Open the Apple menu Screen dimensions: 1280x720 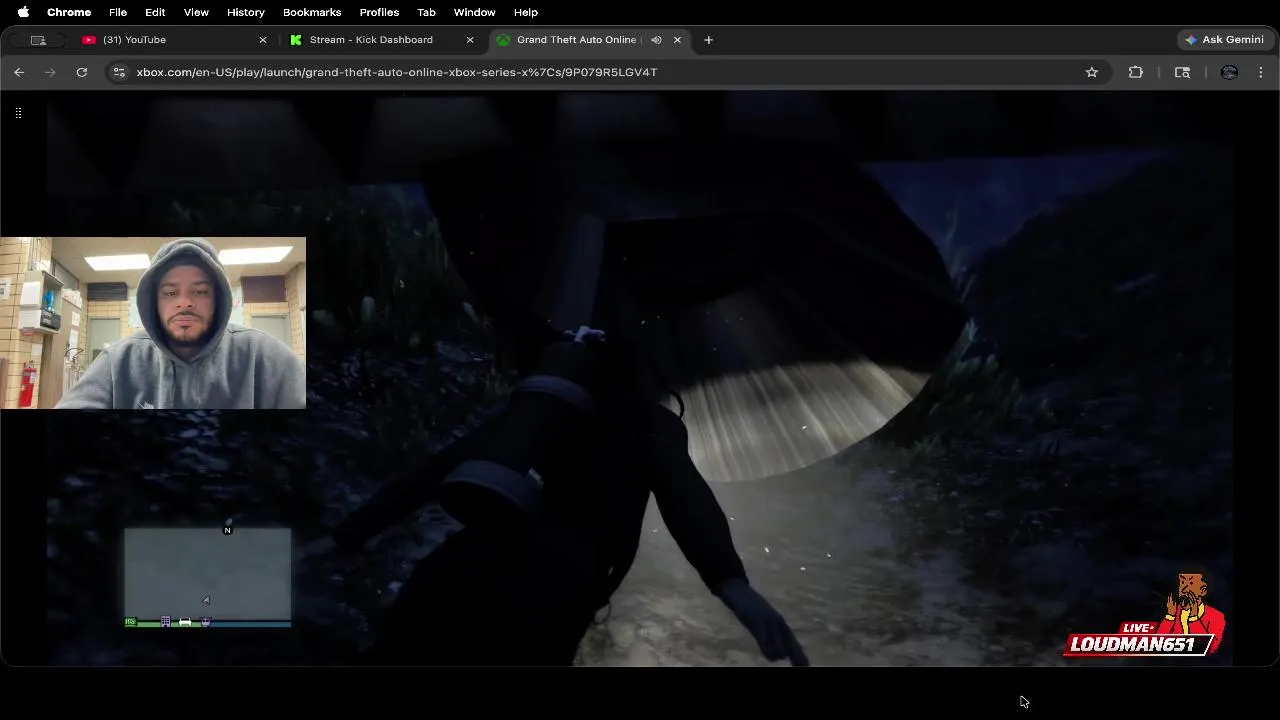[x=23, y=12]
